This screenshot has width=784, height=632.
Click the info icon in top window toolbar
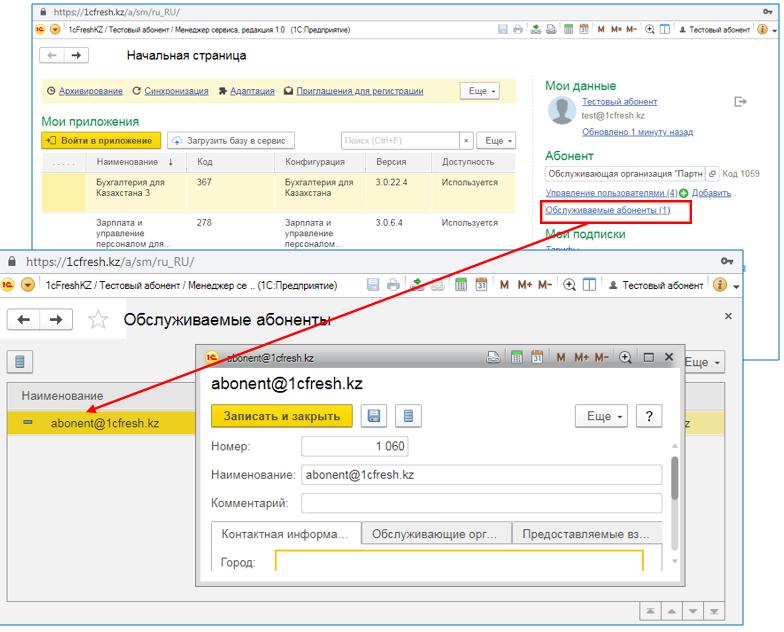(x=762, y=30)
